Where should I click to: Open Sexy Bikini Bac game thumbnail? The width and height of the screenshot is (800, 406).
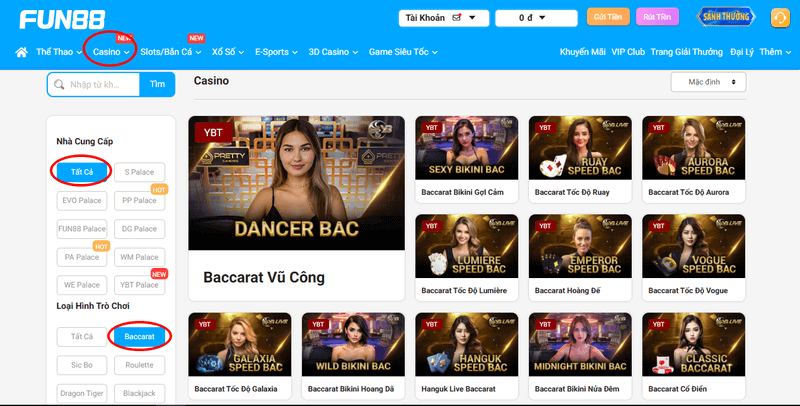click(467, 148)
